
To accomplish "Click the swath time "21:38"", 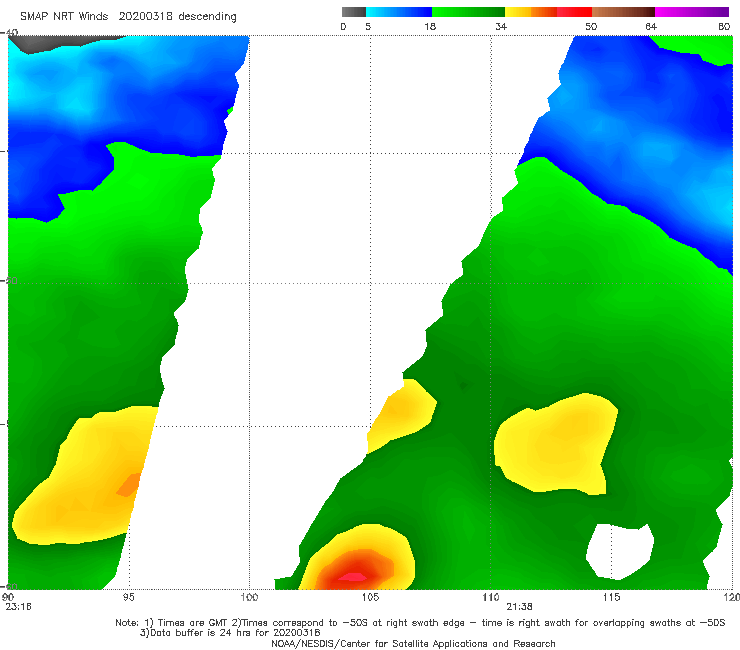I will point(520,607).
